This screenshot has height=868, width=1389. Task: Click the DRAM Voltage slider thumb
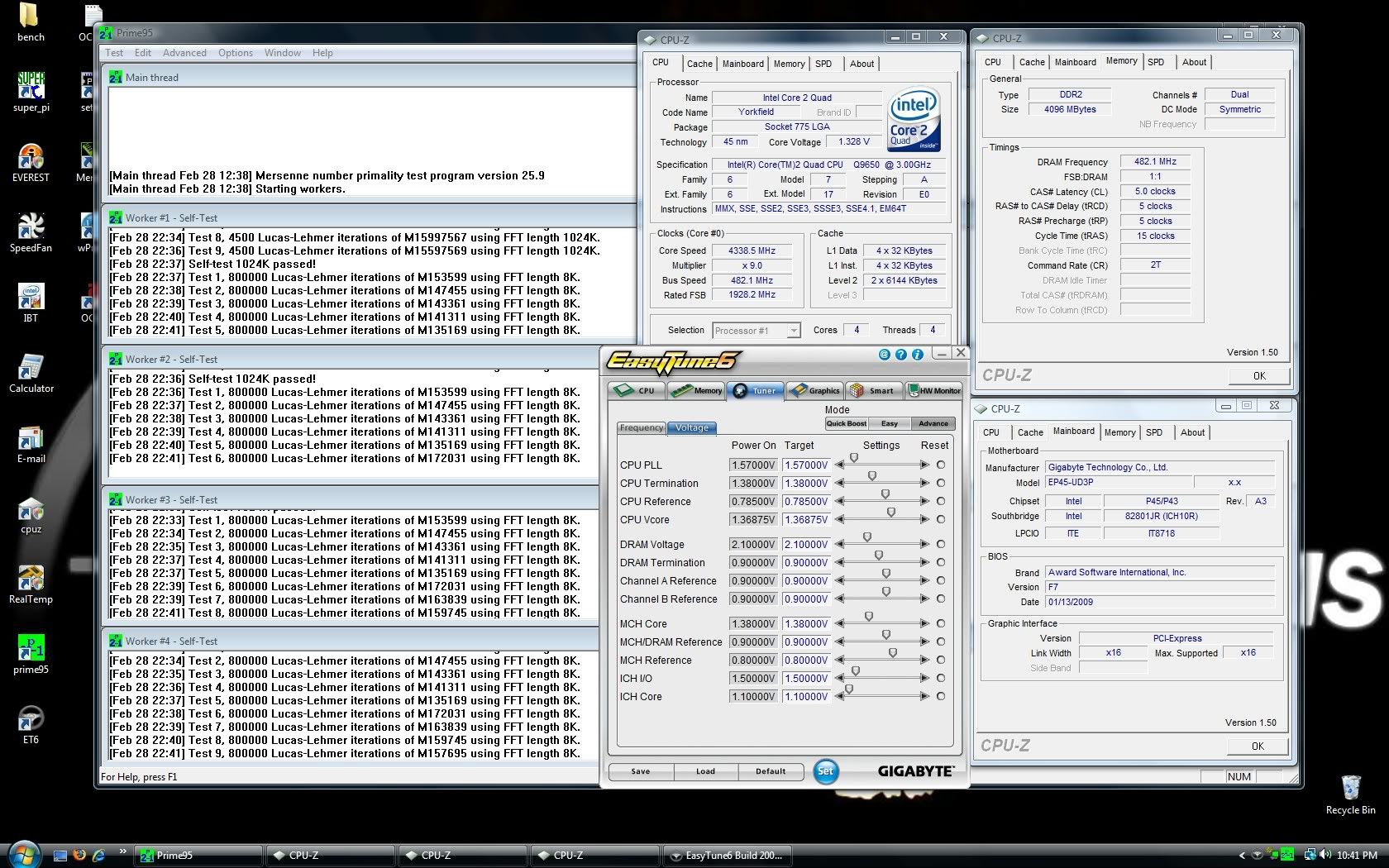(867, 537)
